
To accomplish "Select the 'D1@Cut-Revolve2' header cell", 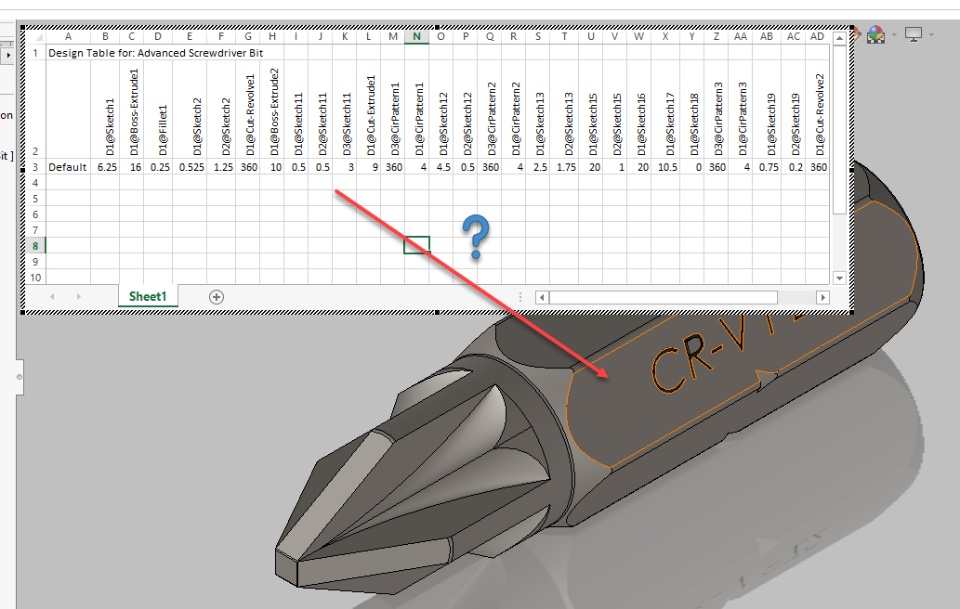I will pos(817,110).
